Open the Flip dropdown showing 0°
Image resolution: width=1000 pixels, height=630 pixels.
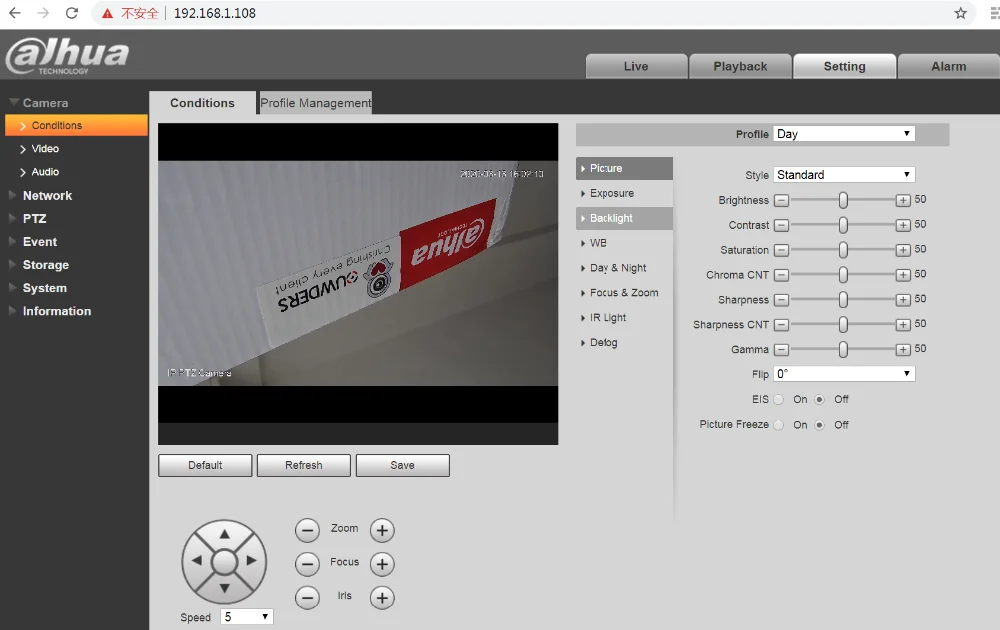pyautogui.click(x=844, y=374)
